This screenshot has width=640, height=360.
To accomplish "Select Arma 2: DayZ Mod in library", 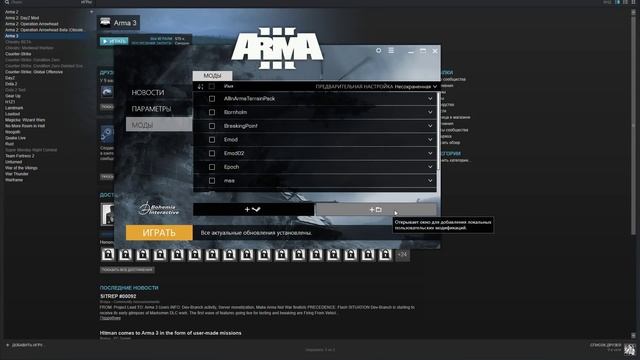I will 22,18.
